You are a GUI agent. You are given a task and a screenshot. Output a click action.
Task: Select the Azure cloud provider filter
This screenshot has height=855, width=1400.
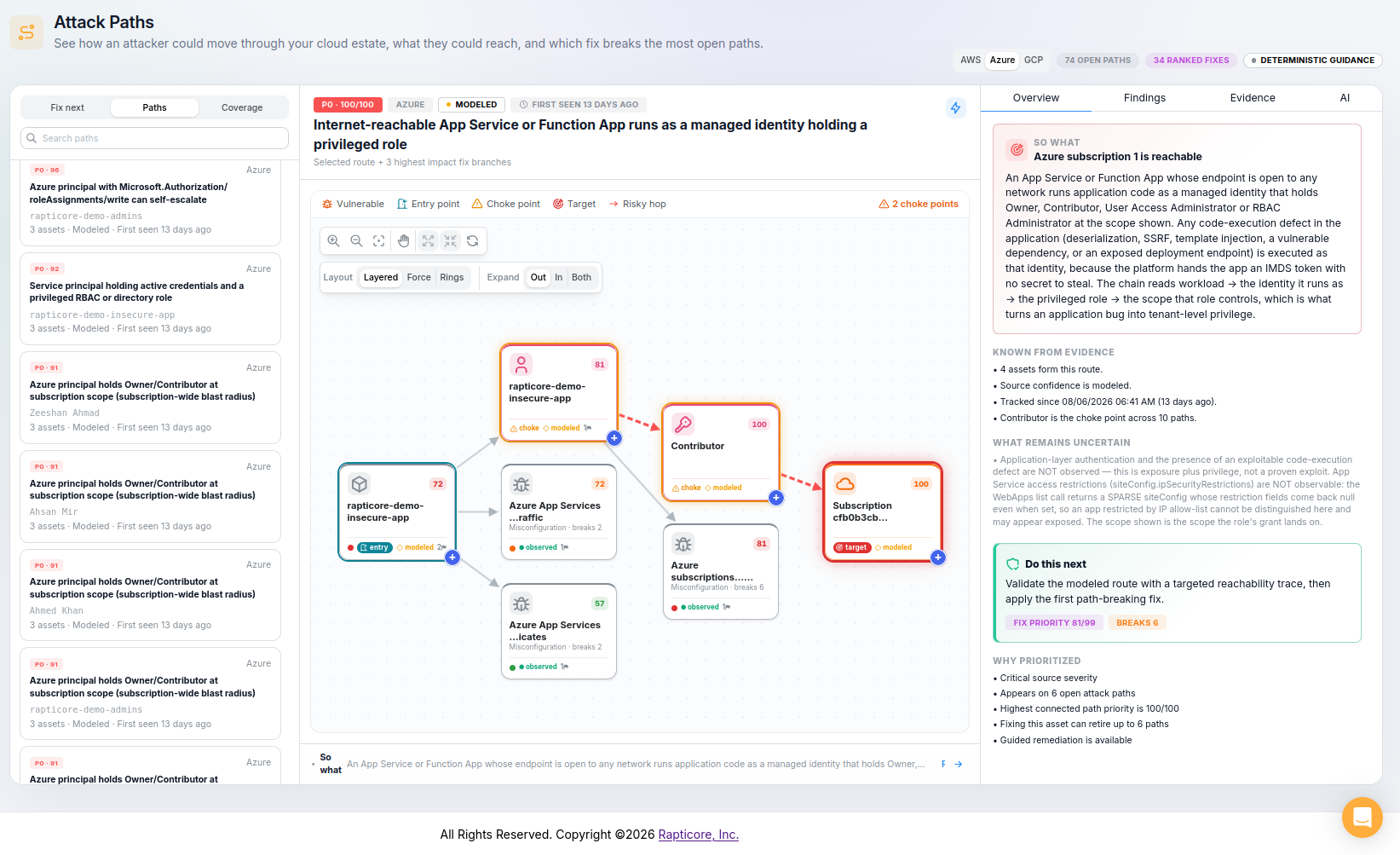[1003, 61]
